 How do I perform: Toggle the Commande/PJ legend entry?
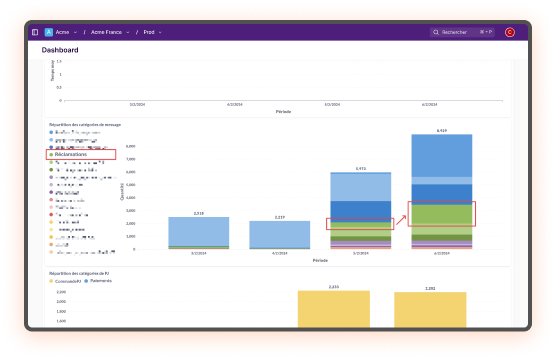65,281
